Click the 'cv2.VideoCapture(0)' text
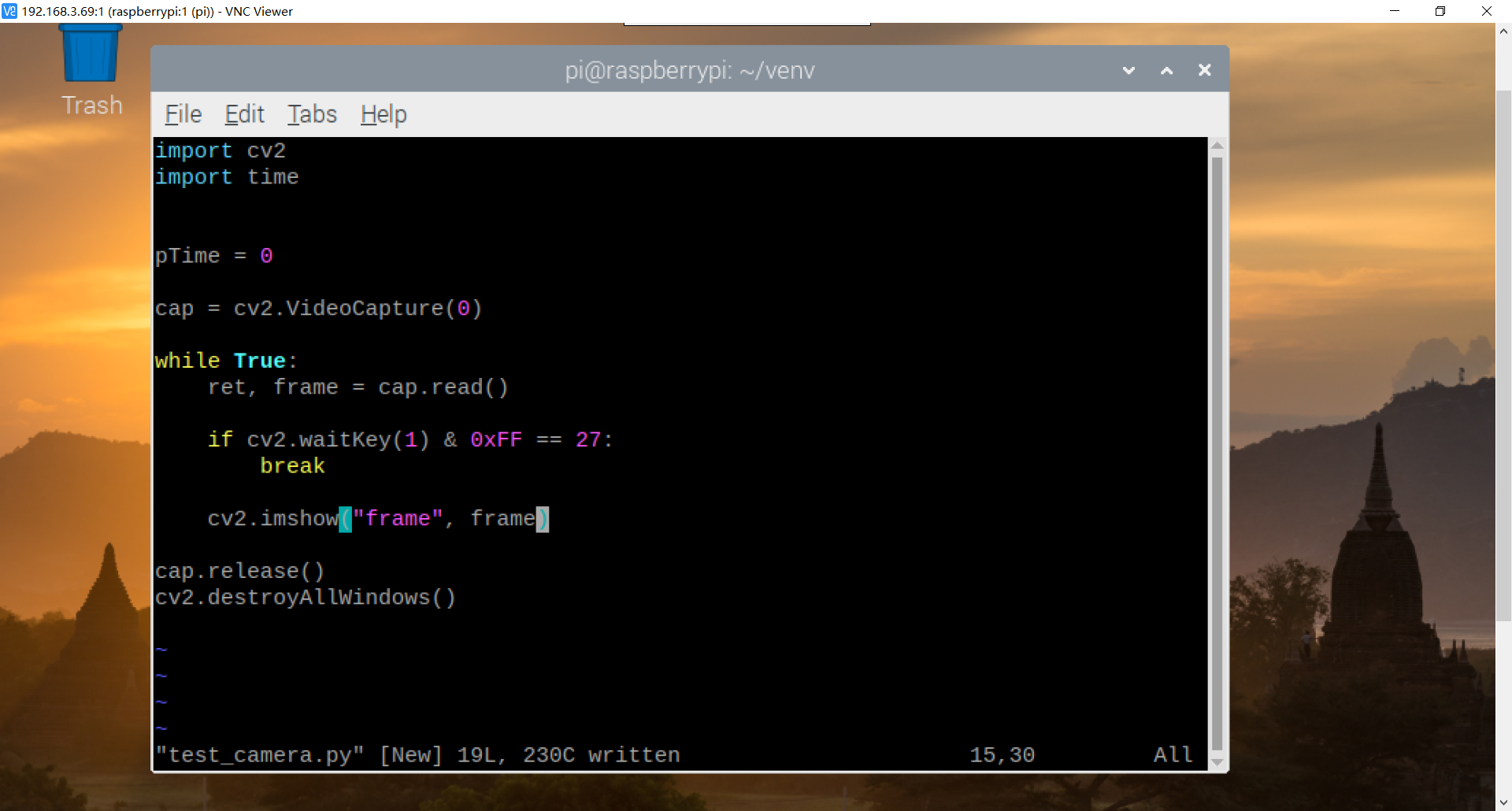The width and height of the screenshot is (1512, 811). click(358, 309)
